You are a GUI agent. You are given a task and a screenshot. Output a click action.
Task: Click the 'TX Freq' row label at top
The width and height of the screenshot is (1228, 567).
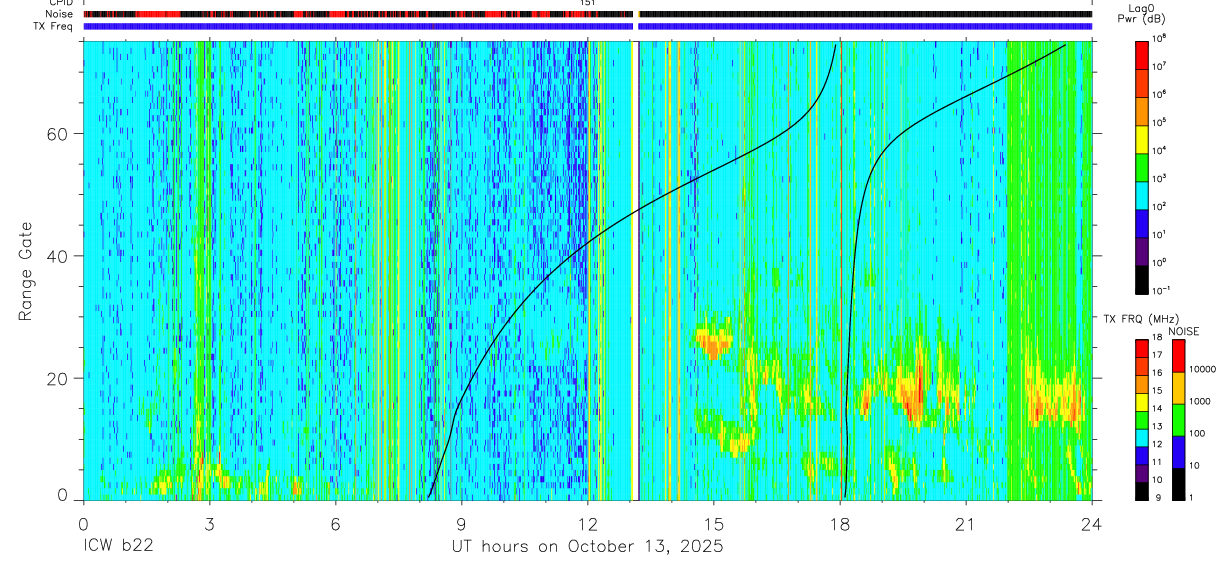[54, 26]
